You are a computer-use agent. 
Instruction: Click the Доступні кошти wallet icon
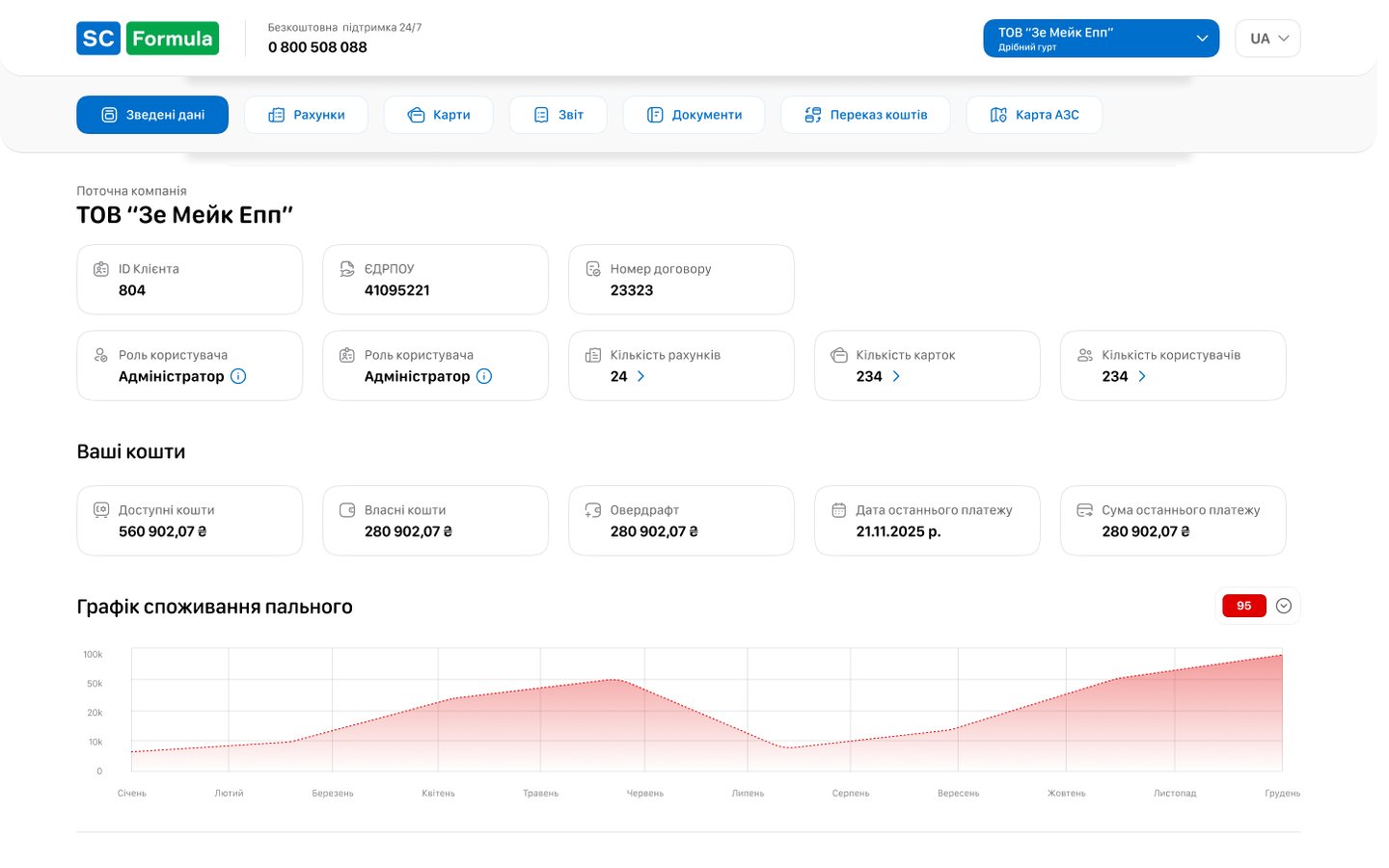(101, 510)
